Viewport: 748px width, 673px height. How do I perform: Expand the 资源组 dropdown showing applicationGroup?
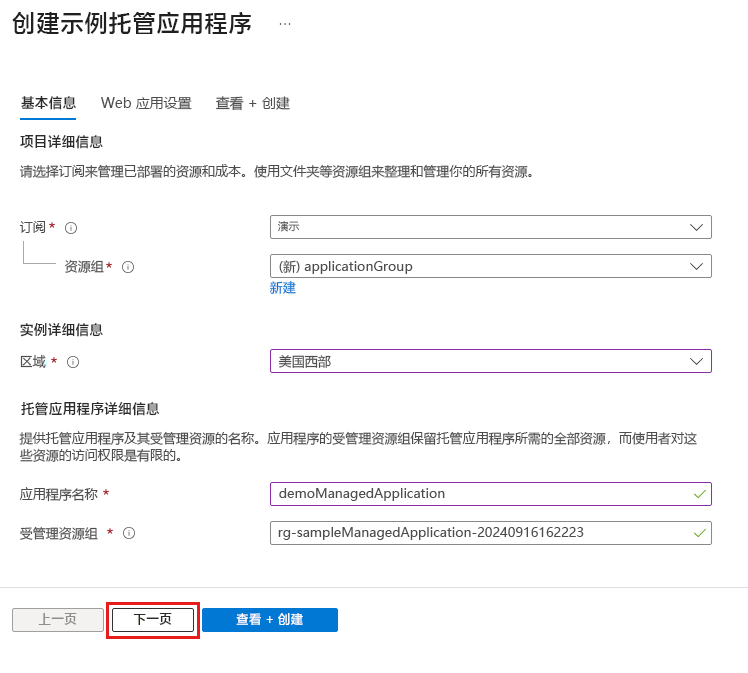click(x=490, y=266)
